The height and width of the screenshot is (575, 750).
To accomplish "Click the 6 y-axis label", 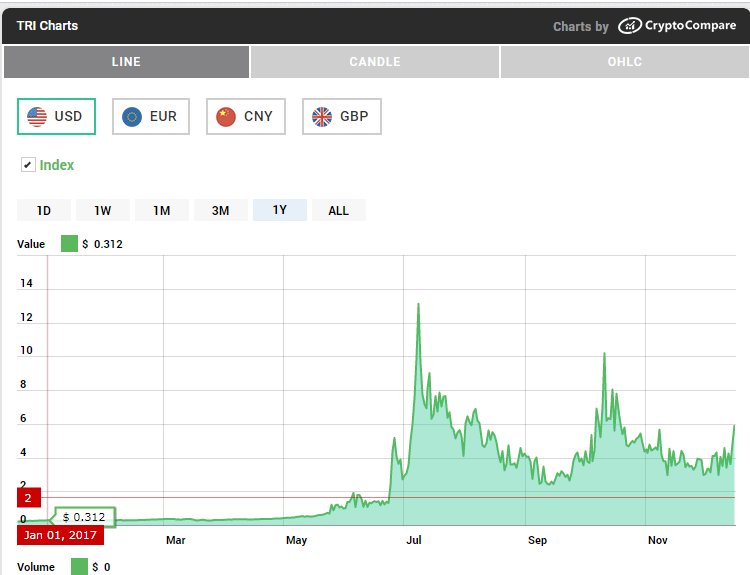I will (x=23, y=418).
